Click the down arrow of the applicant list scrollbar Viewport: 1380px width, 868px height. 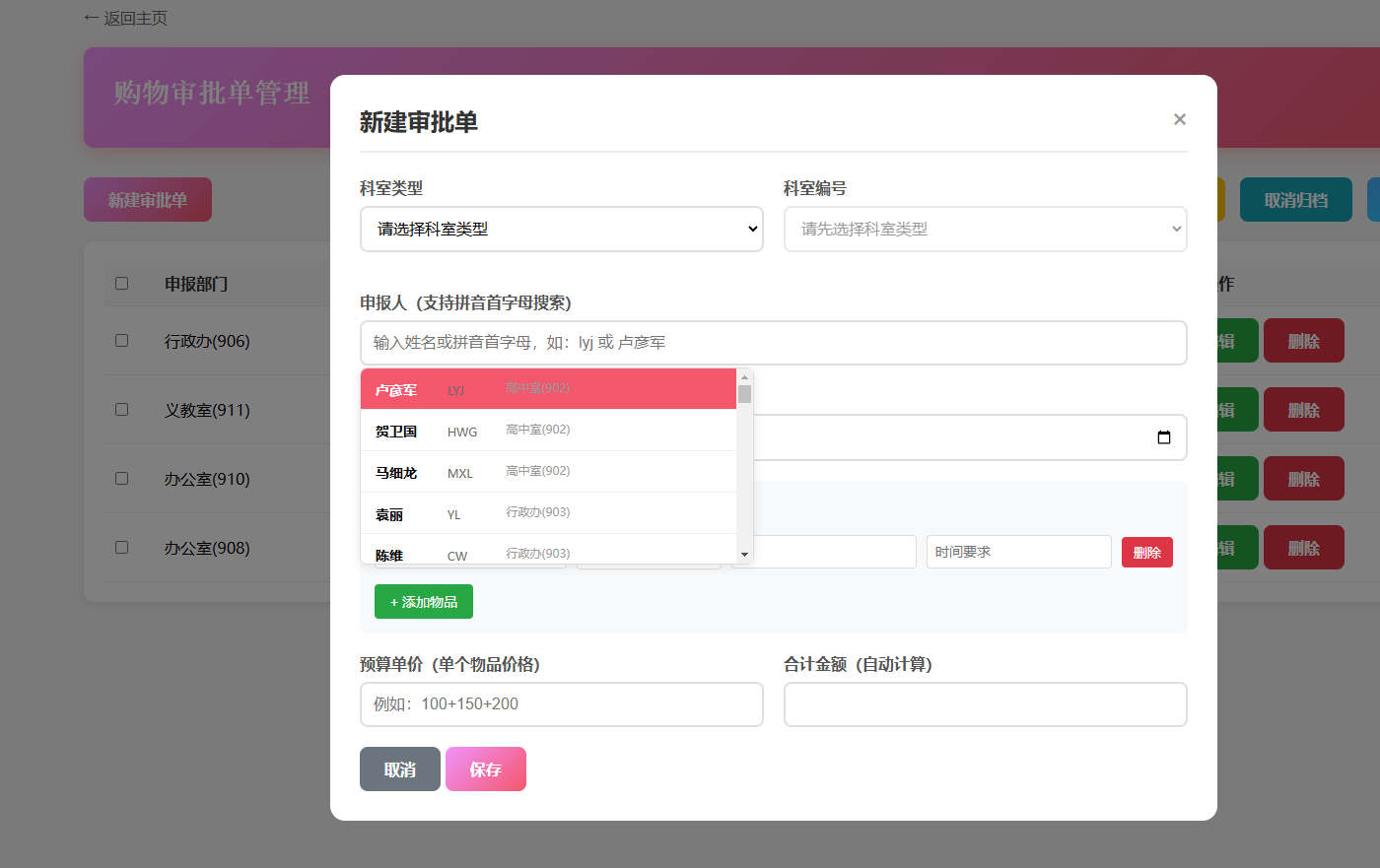[x=744, y=555]
